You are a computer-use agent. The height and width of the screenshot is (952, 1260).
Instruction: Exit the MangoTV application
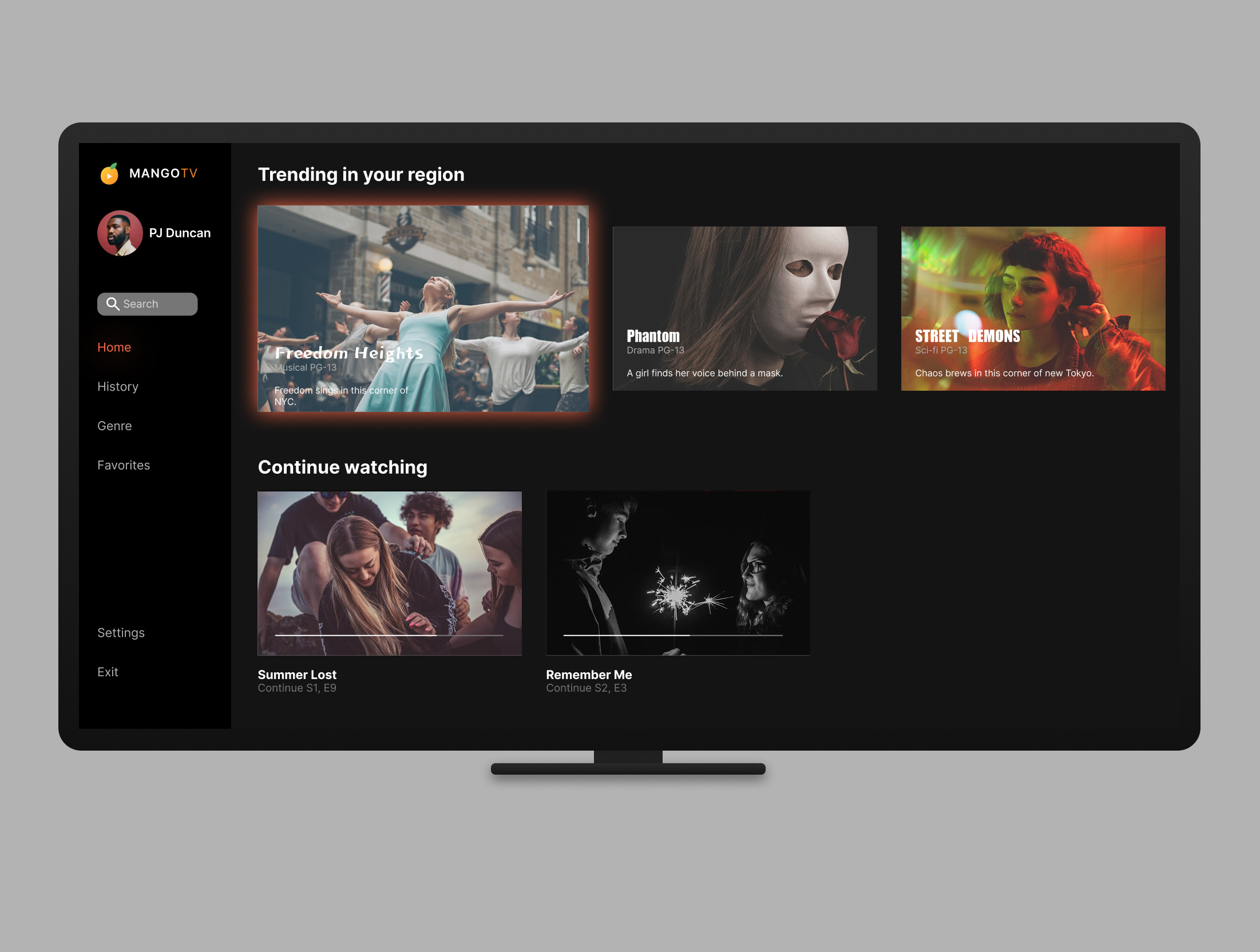(108, 672)
